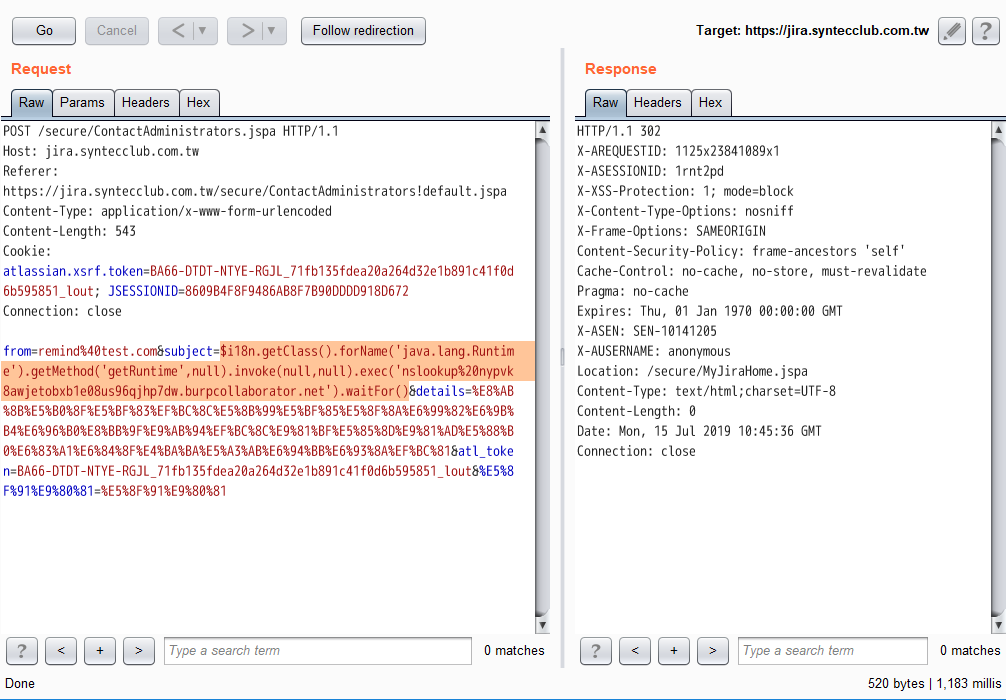Click response search help question icon
The width and height of the screenshot is (1006, 700).
pos(595,651)
